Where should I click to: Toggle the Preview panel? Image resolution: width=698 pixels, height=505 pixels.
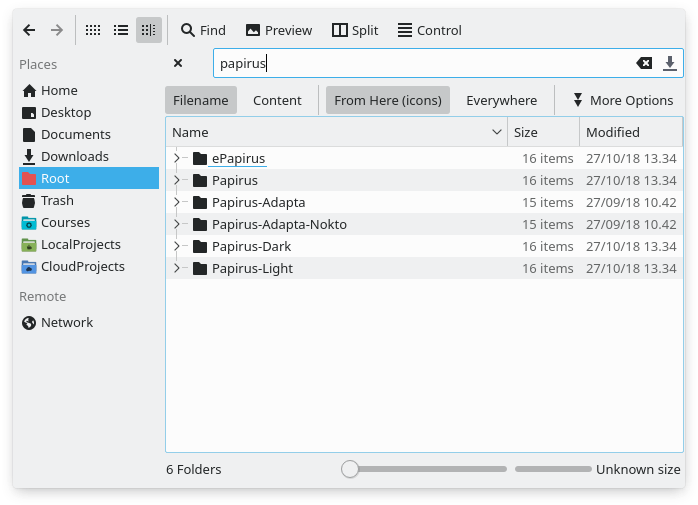279,30
